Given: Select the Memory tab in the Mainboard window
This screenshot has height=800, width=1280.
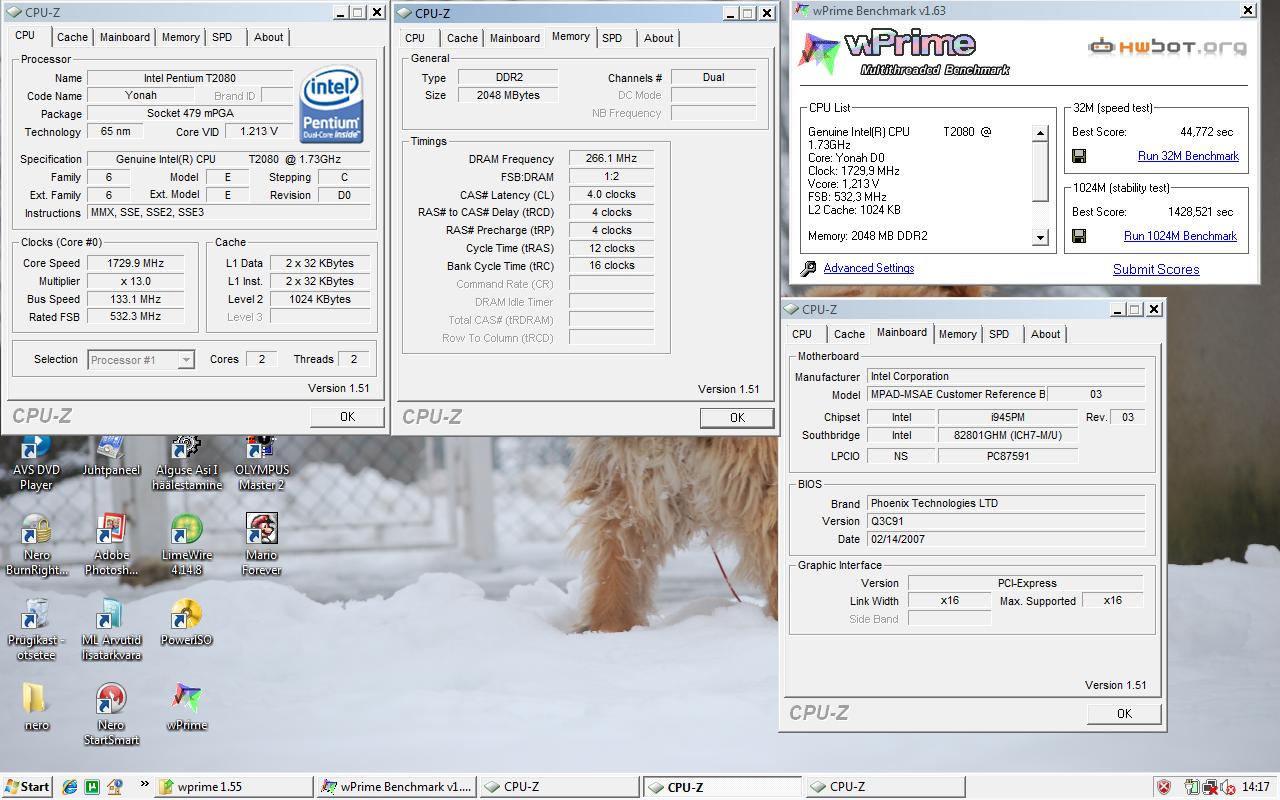Looking at the screenshot, I should pyautogui.click(x=957, y=334).
